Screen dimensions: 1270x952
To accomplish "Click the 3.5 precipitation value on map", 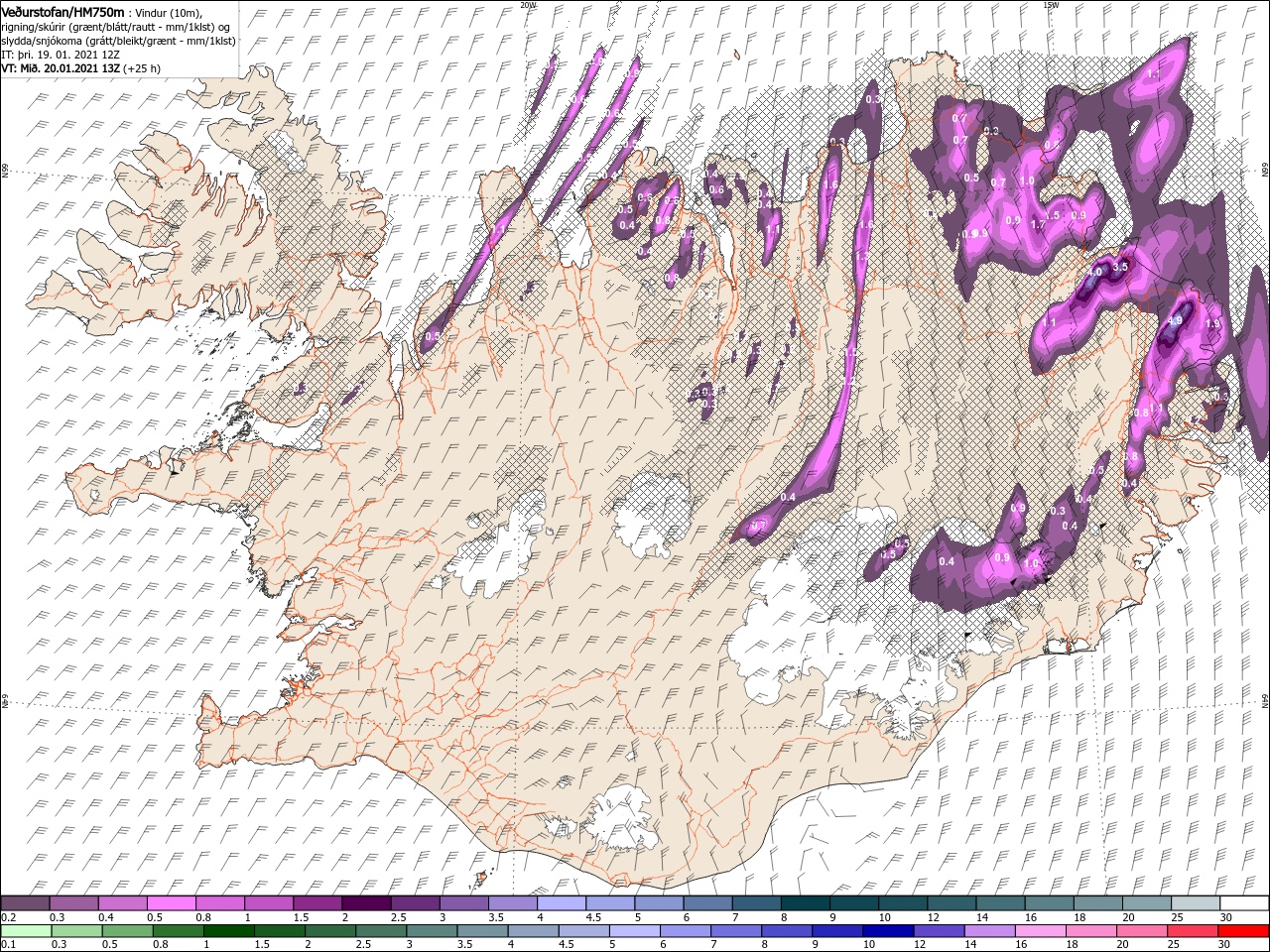I will 1121,267.
